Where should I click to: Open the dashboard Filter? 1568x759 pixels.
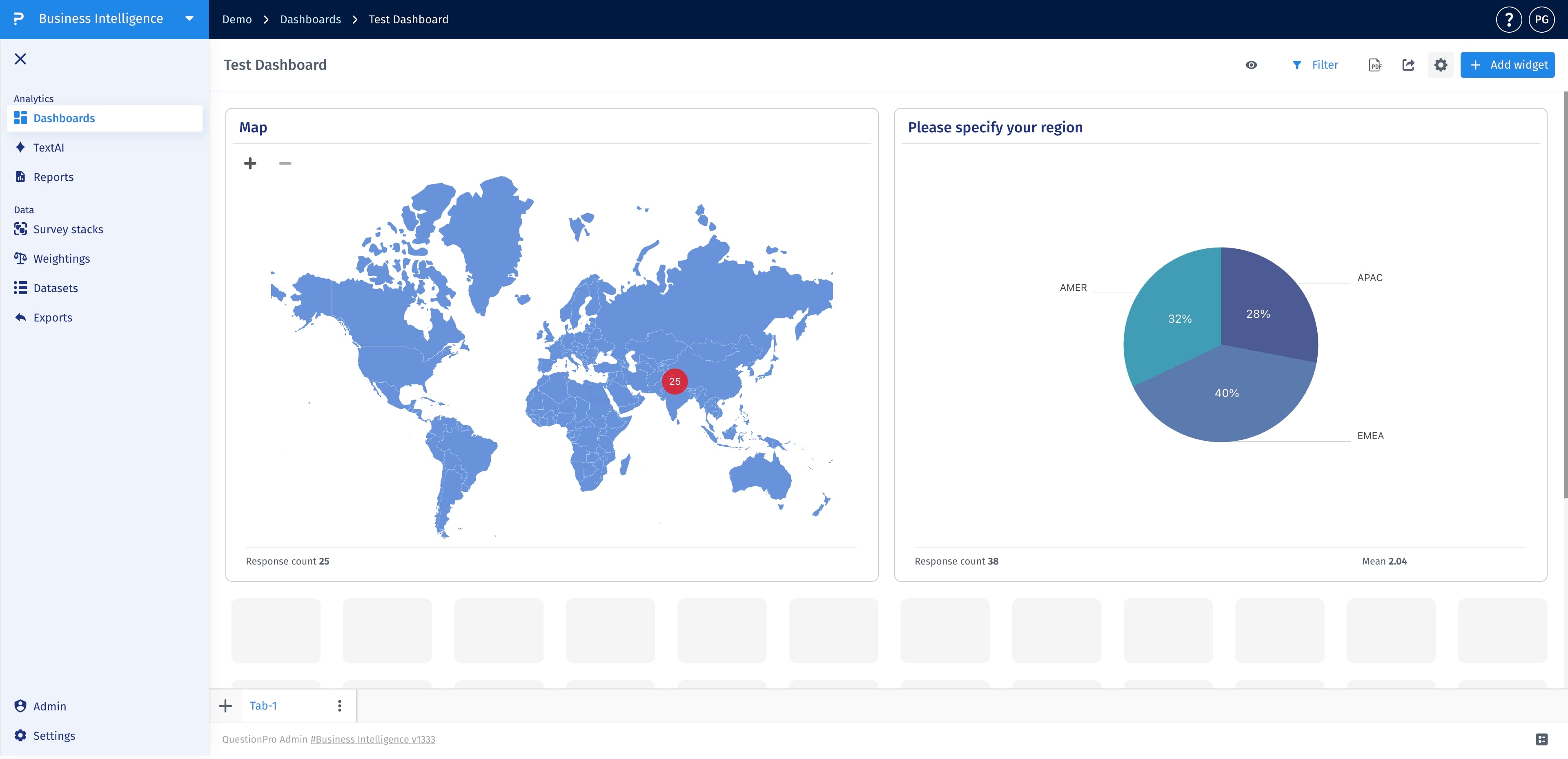tap(1315, 65)
